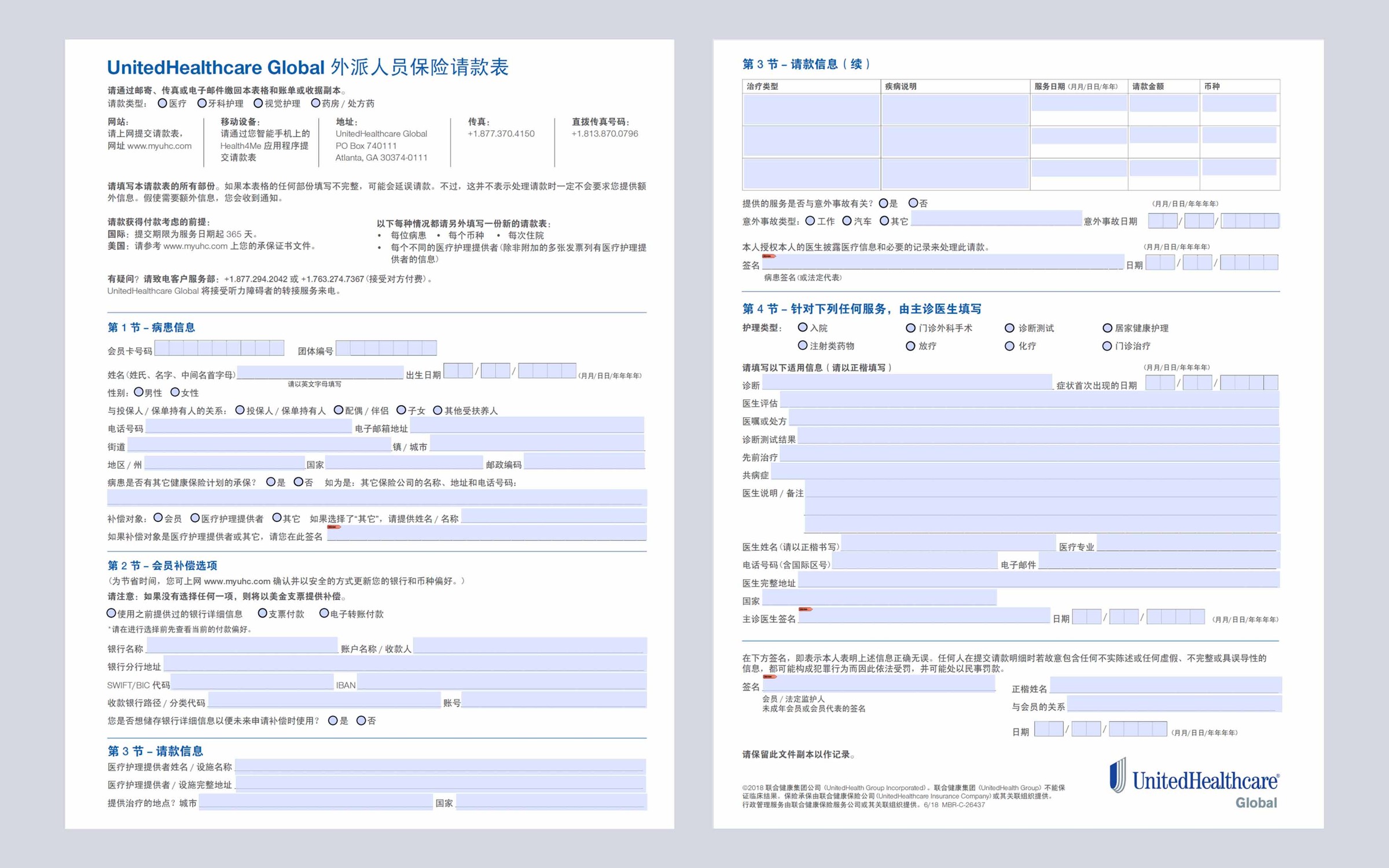Image resolution: width=1389 pixels, height=868 pixels.
Task: Select relationship 子女
Action: [401, 410]
